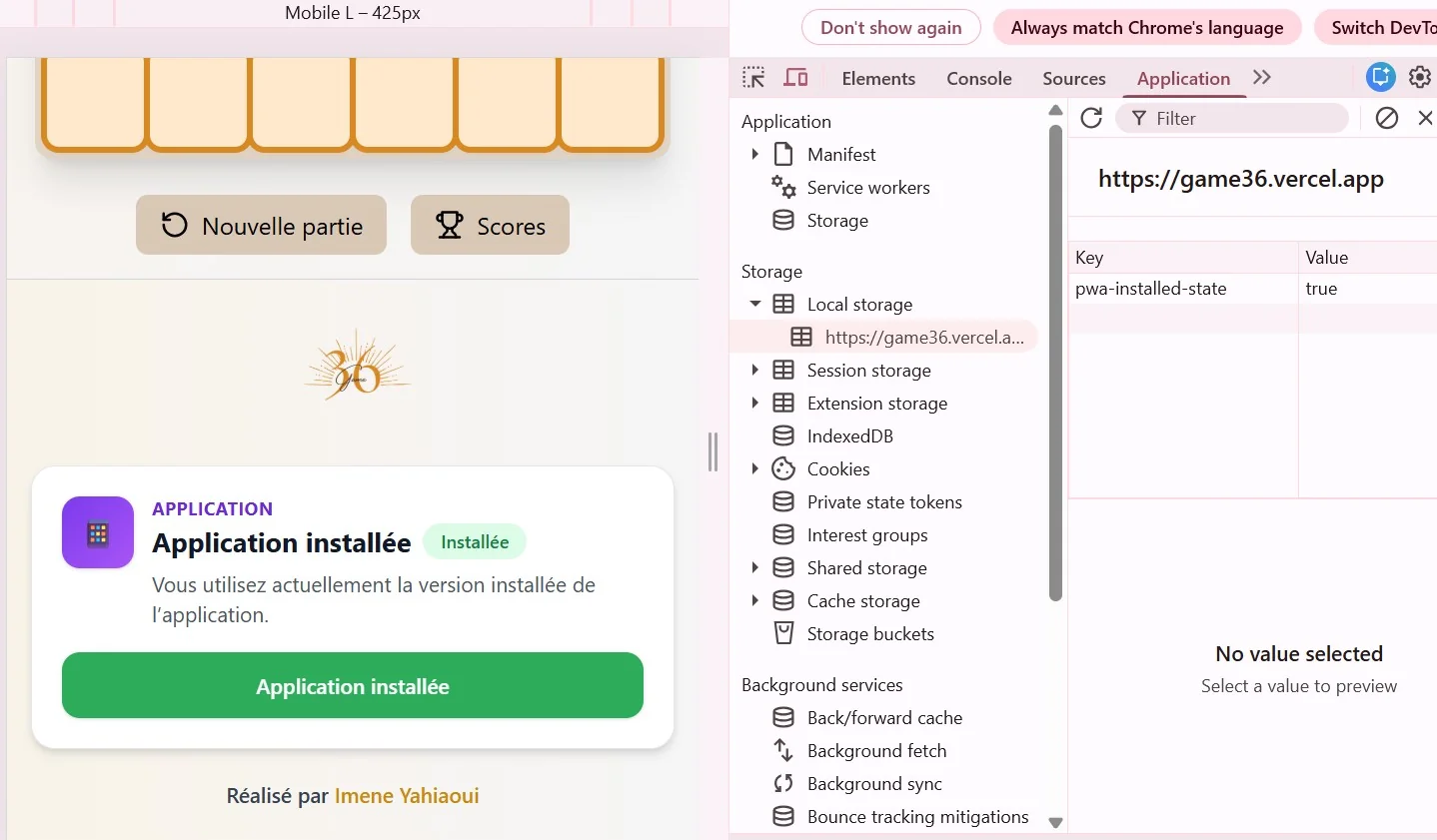The width and height of the screenshot is (1437, 840).
Task: Click the Private state tokens icon
Action: coord(783,501)
